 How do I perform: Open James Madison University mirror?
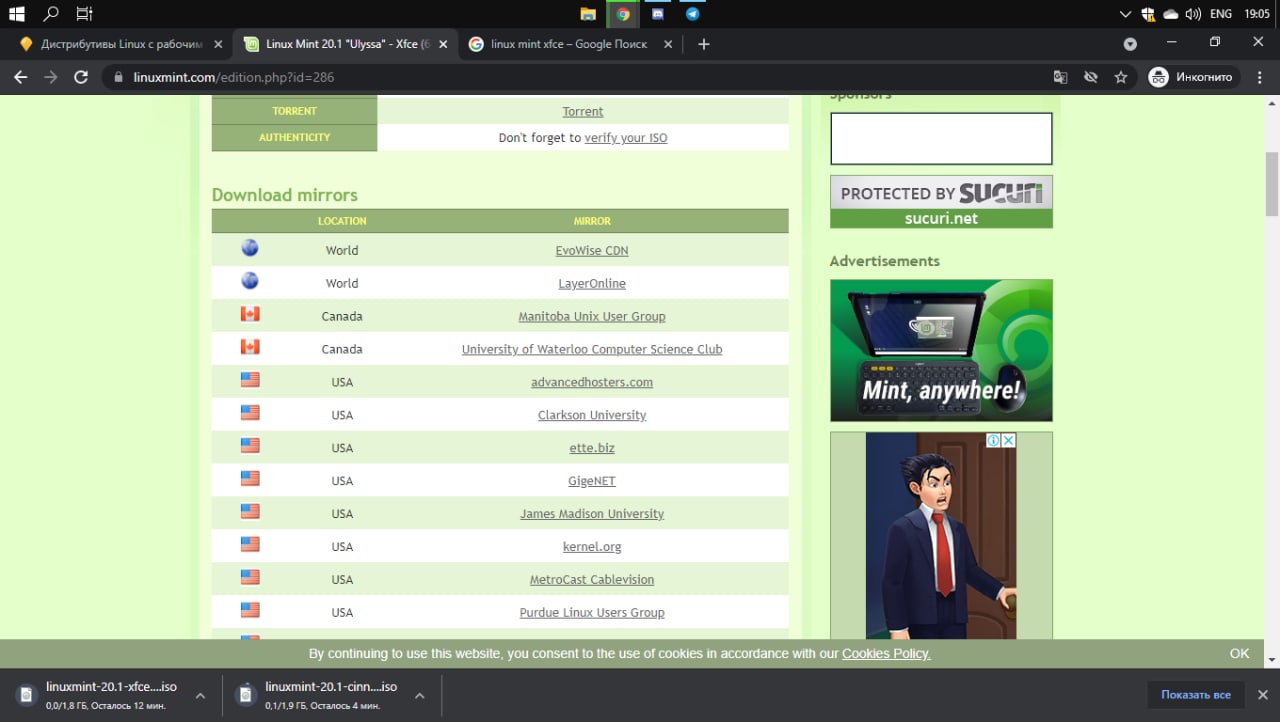pos(592,514)
